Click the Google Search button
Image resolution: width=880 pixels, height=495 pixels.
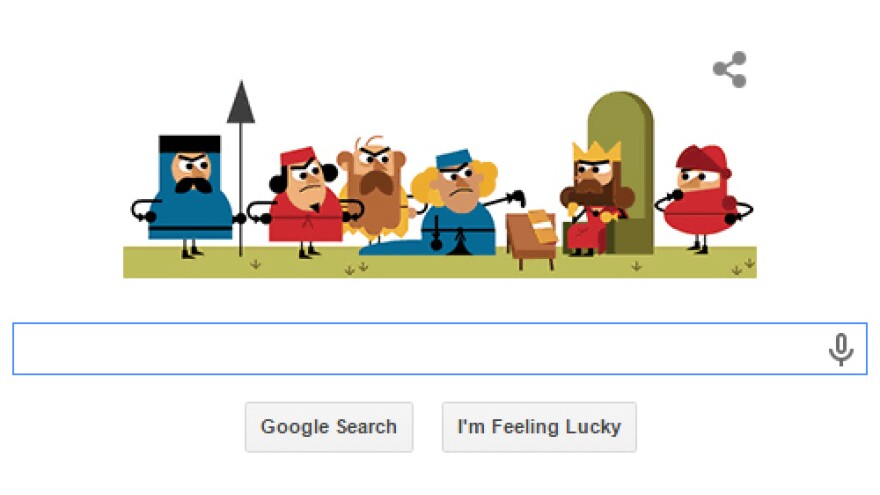[329, 427]
